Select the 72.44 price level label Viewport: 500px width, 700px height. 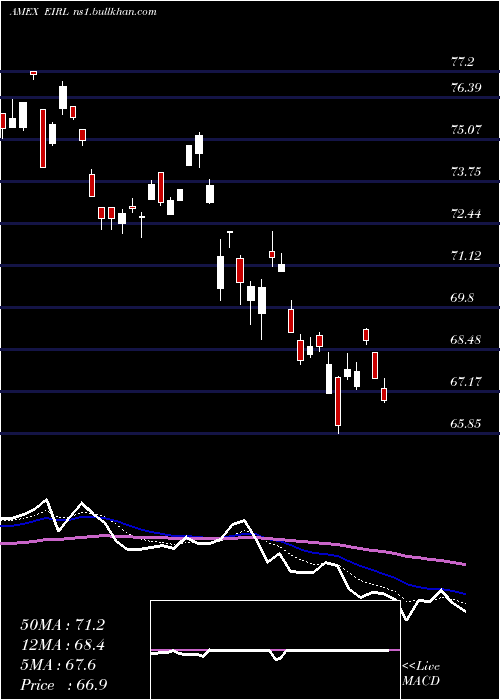[466, 214]
